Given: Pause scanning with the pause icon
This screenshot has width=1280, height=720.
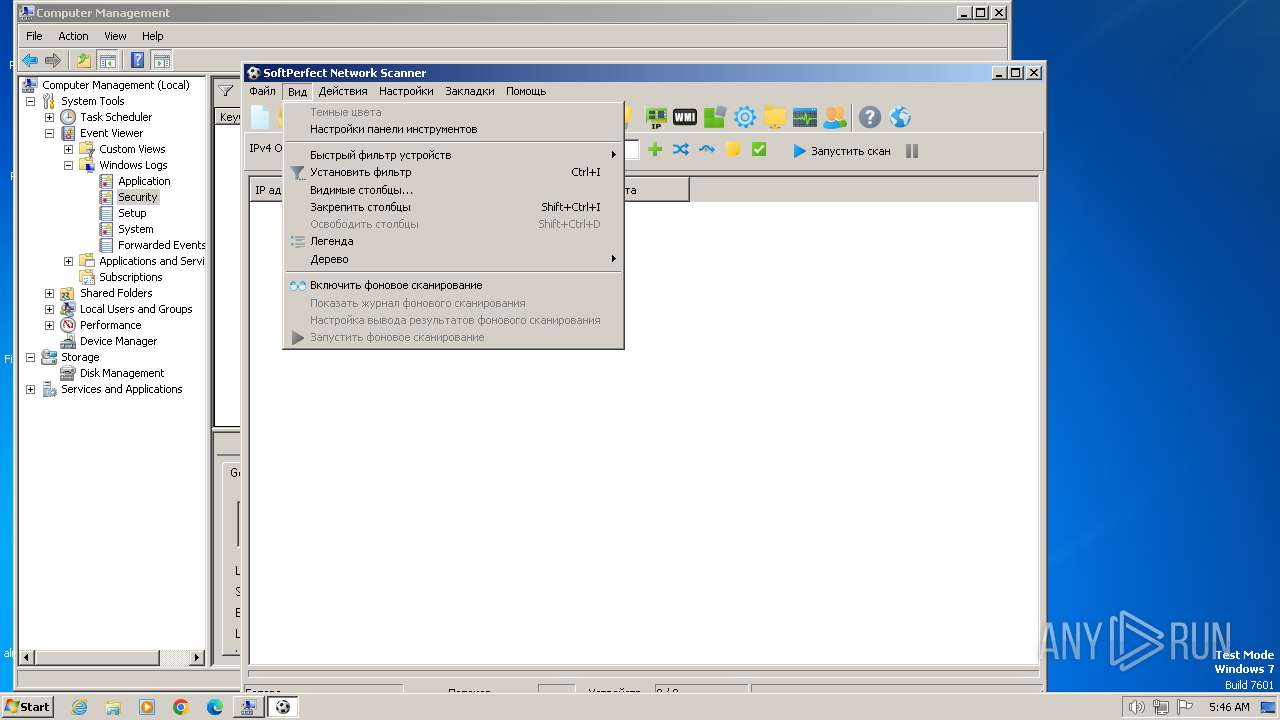Looking at the screenshot, I should (x=912, y=151).
